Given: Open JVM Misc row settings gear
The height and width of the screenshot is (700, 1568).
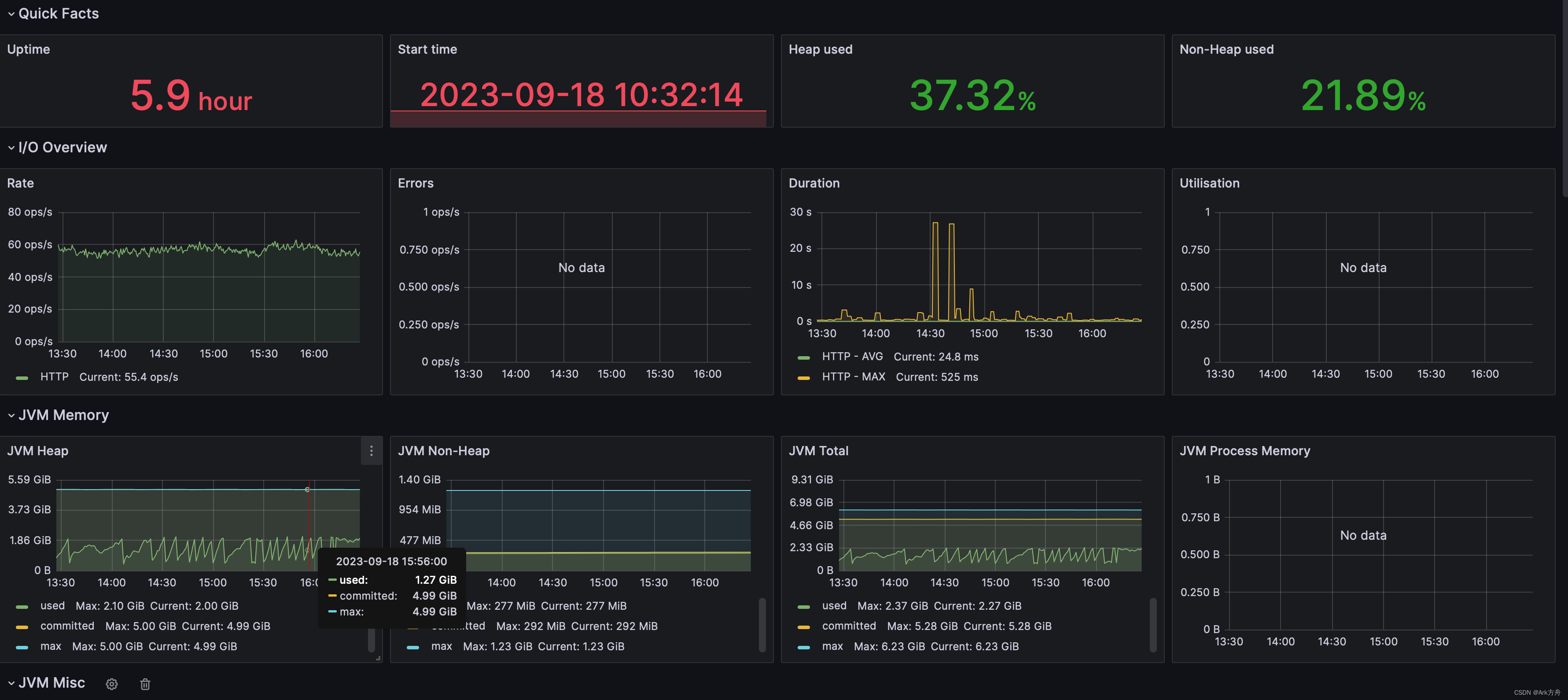Looking at the screenshot, I should 111,684.
